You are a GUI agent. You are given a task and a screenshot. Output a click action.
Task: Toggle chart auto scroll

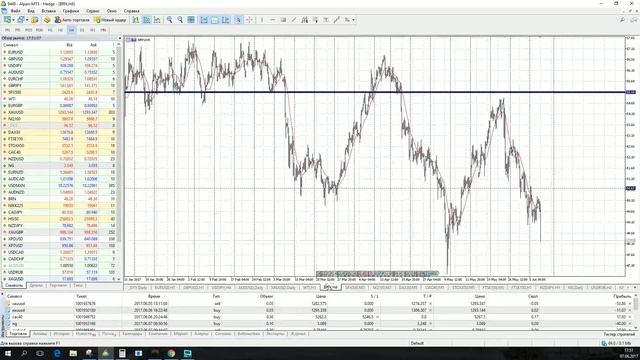pos(204,20)
